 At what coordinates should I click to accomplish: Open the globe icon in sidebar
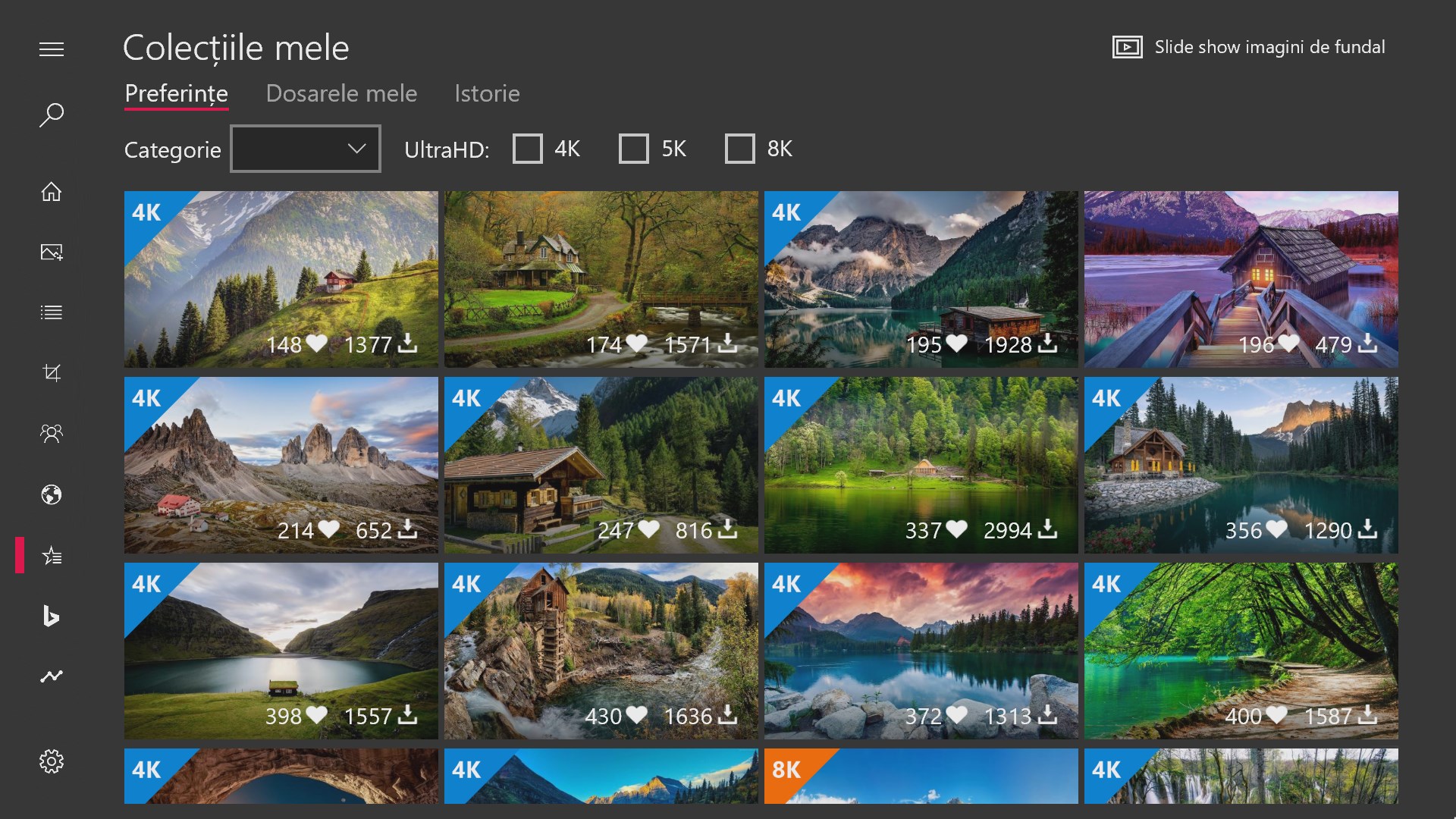(52, 495)
